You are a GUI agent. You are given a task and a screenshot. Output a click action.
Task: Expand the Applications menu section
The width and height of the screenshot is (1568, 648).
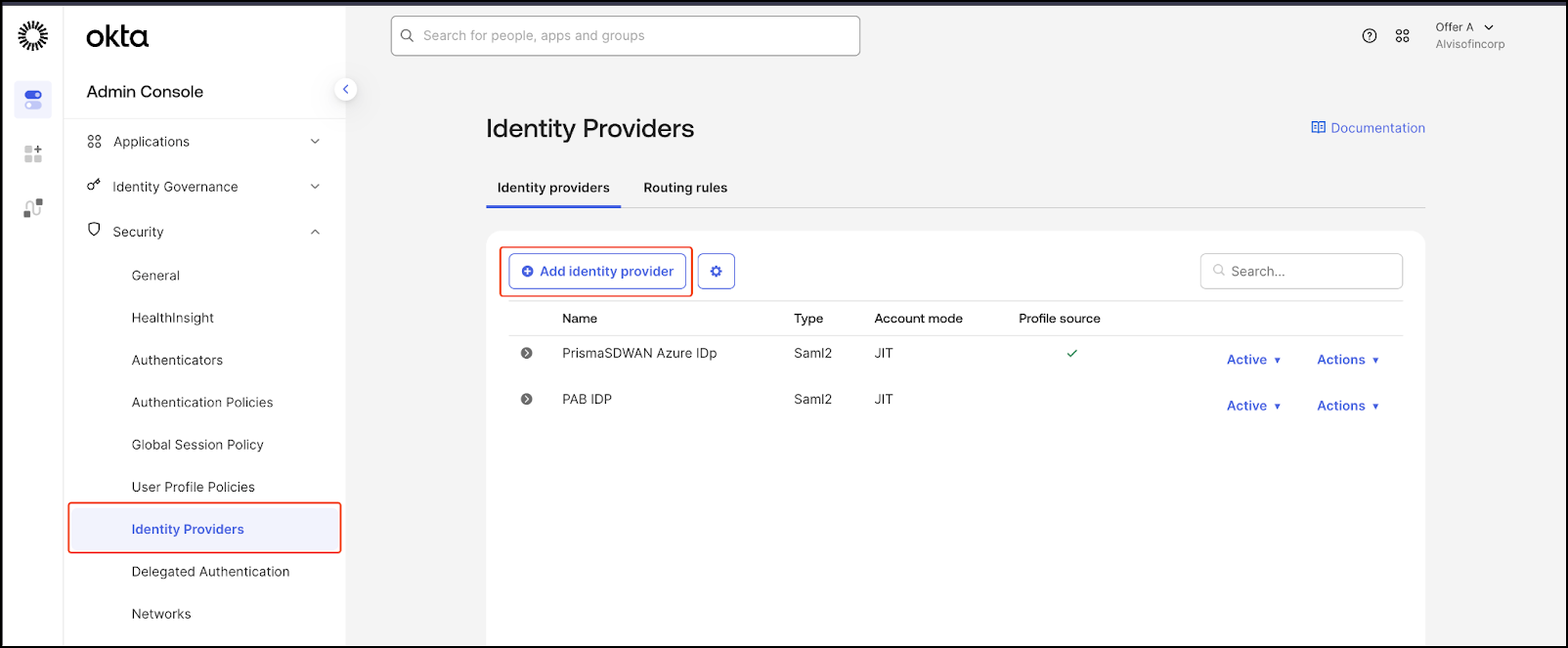(203, 142)
